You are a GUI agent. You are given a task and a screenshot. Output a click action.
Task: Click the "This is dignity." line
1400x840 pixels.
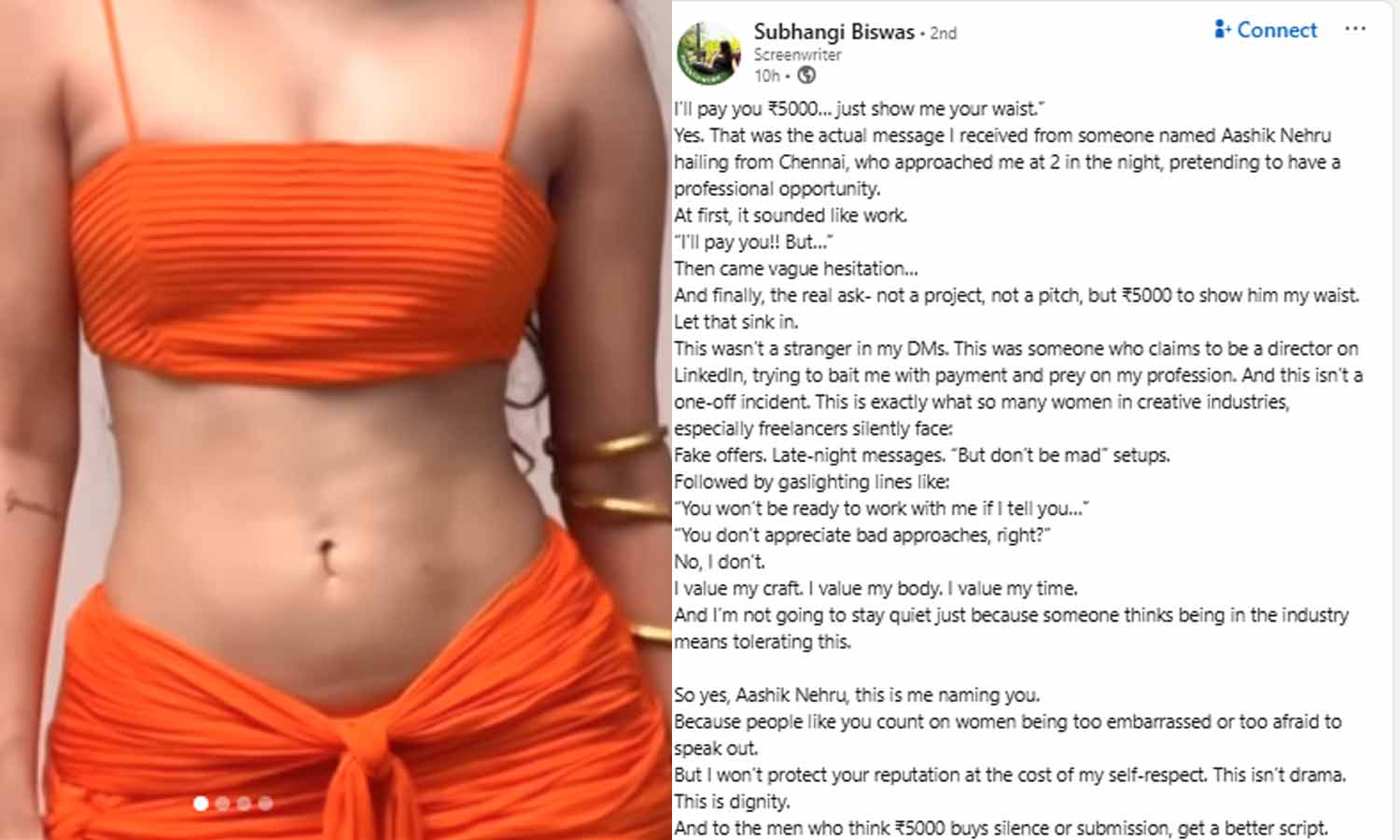click(x=732, y=802)
